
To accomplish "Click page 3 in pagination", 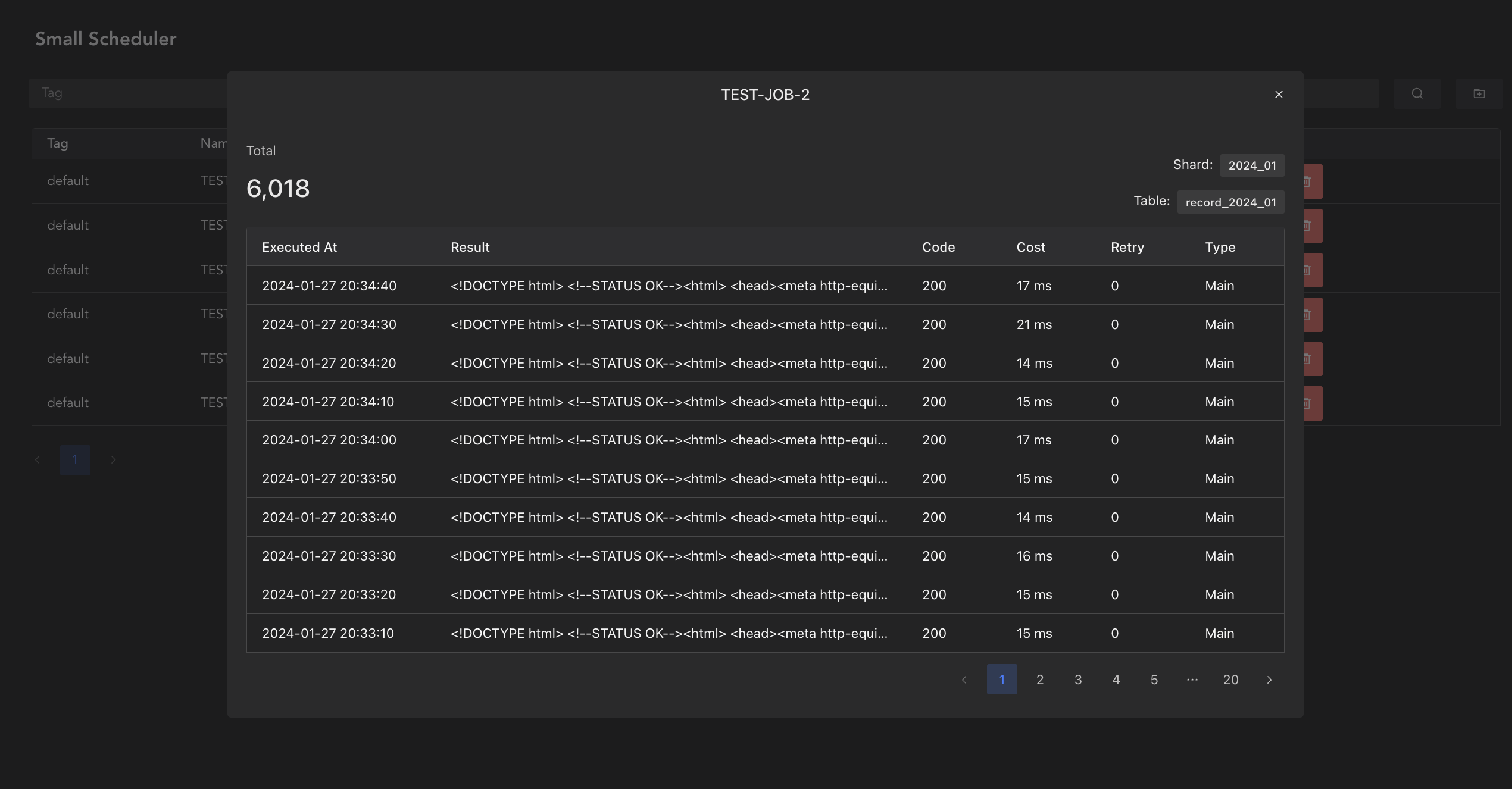I will 1077,680.
